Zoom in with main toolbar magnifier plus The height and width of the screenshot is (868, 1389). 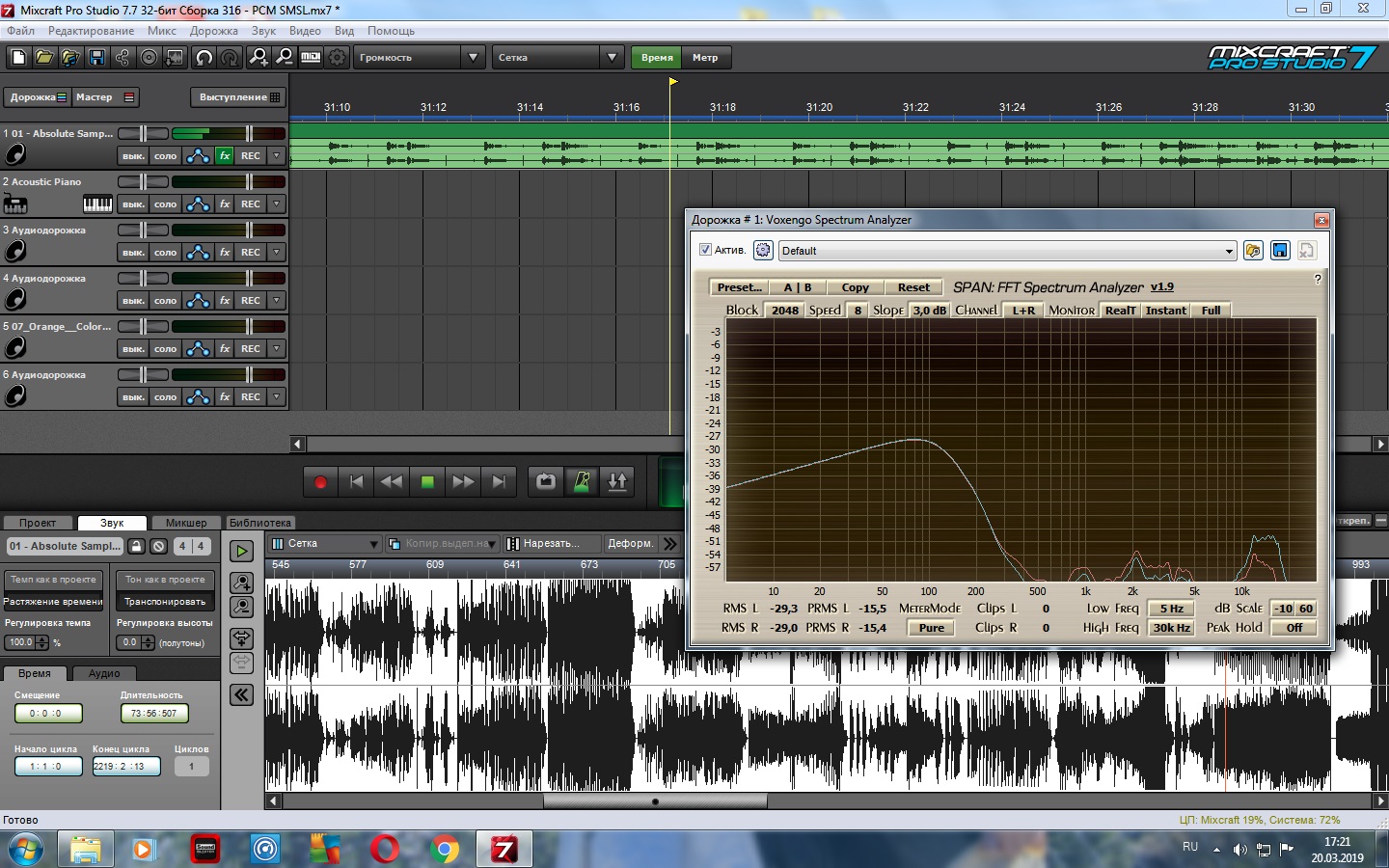(x=259, y=58)
